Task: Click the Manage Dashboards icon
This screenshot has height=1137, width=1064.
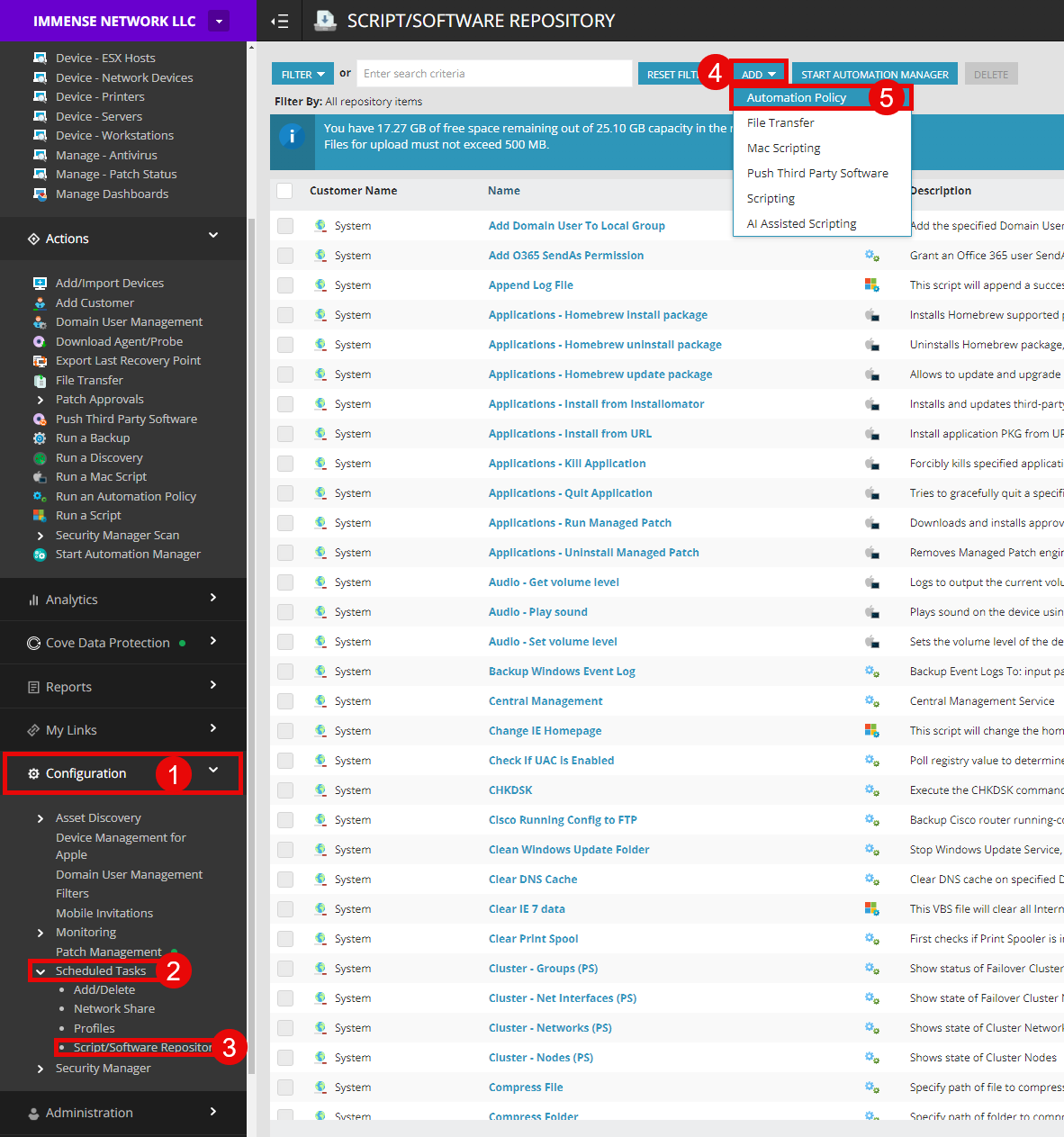Action: pos(40,194)
